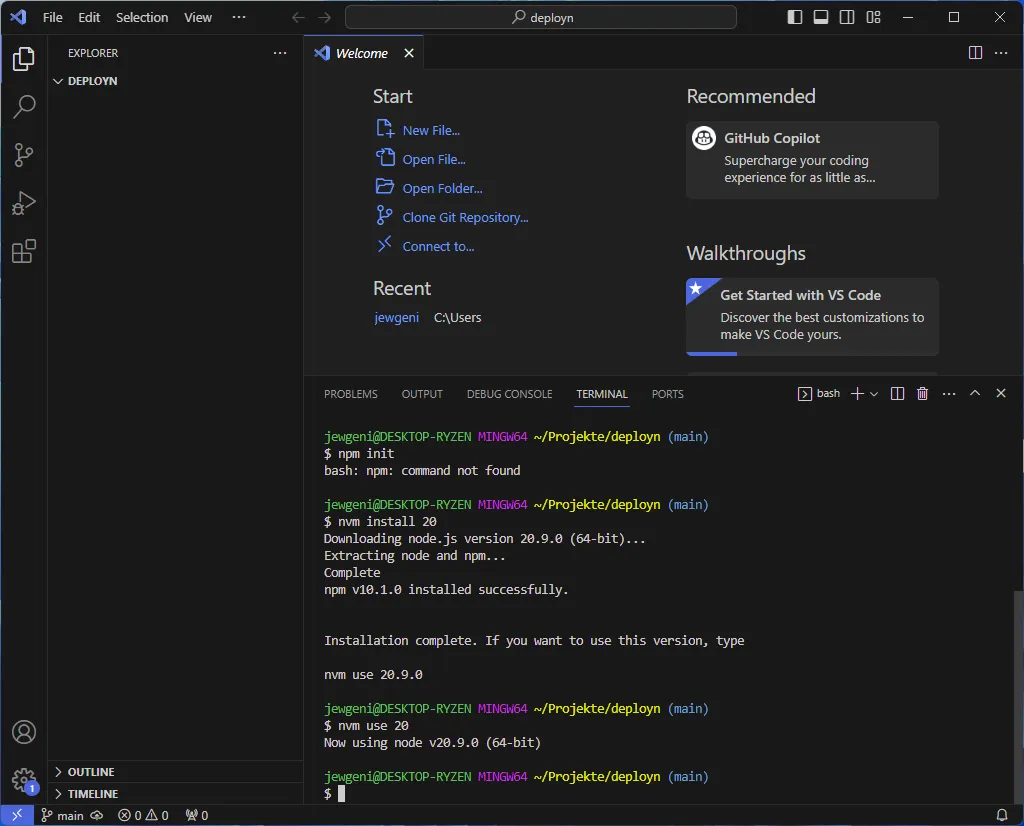Toggle the bottom panel layout icon

pyautogui.click(x=821, y=17)
